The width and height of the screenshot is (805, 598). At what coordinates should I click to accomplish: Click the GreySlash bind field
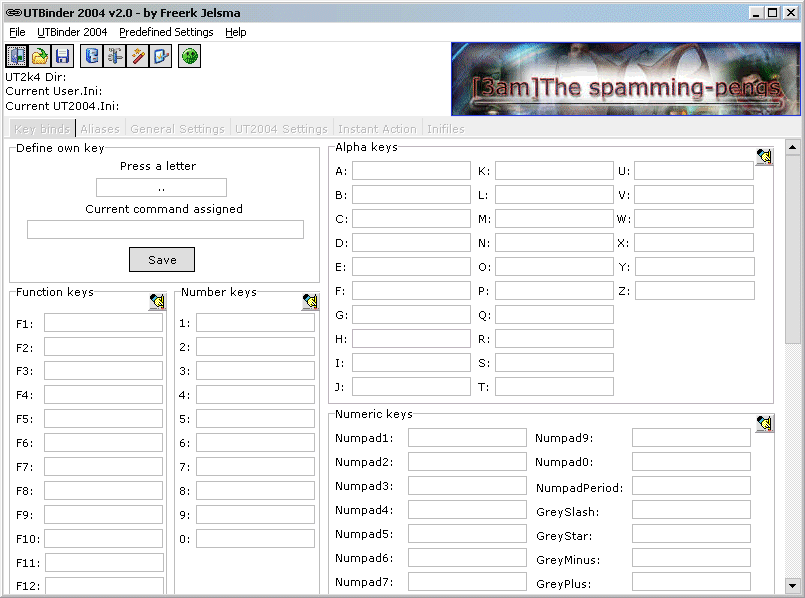pos(691,510)
